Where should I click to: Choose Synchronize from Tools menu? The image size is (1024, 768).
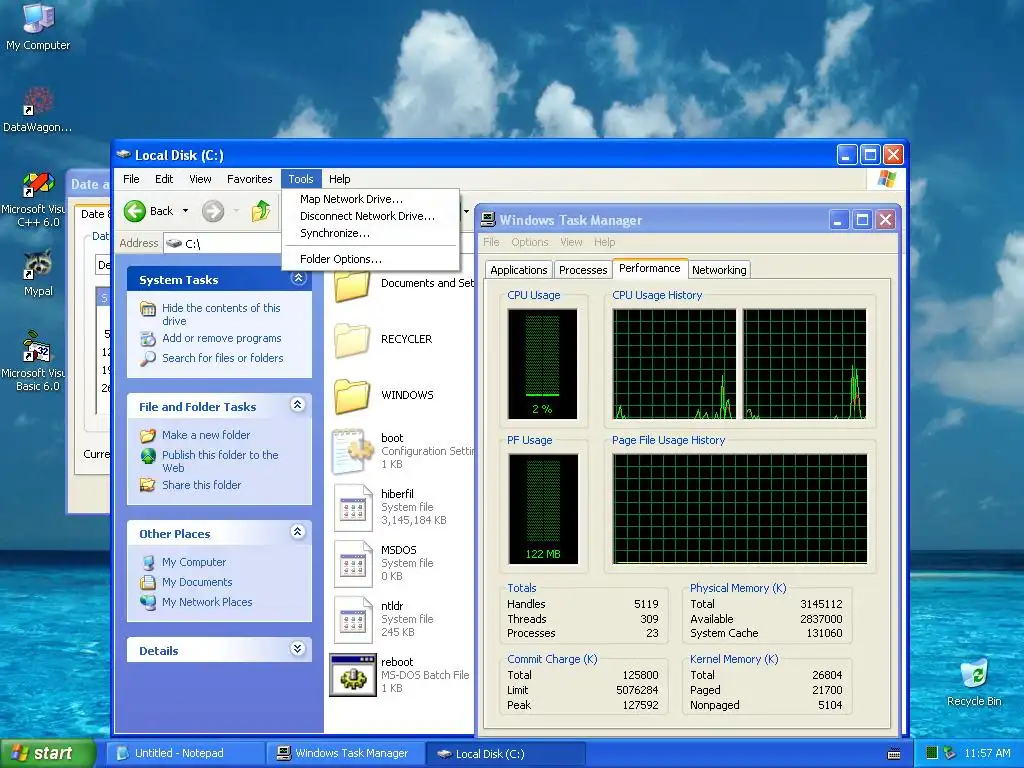(370, 233)
